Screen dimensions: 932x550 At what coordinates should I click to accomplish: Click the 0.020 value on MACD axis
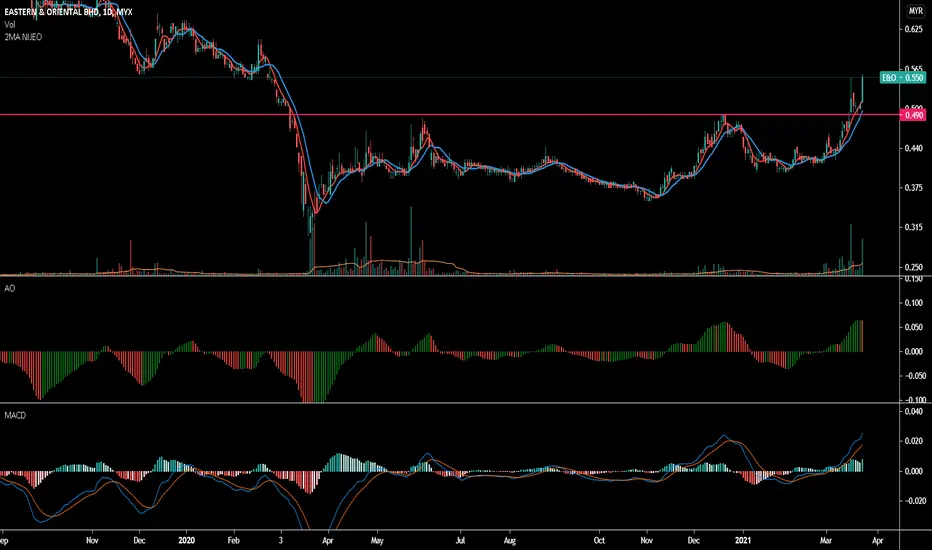[914, 441]
